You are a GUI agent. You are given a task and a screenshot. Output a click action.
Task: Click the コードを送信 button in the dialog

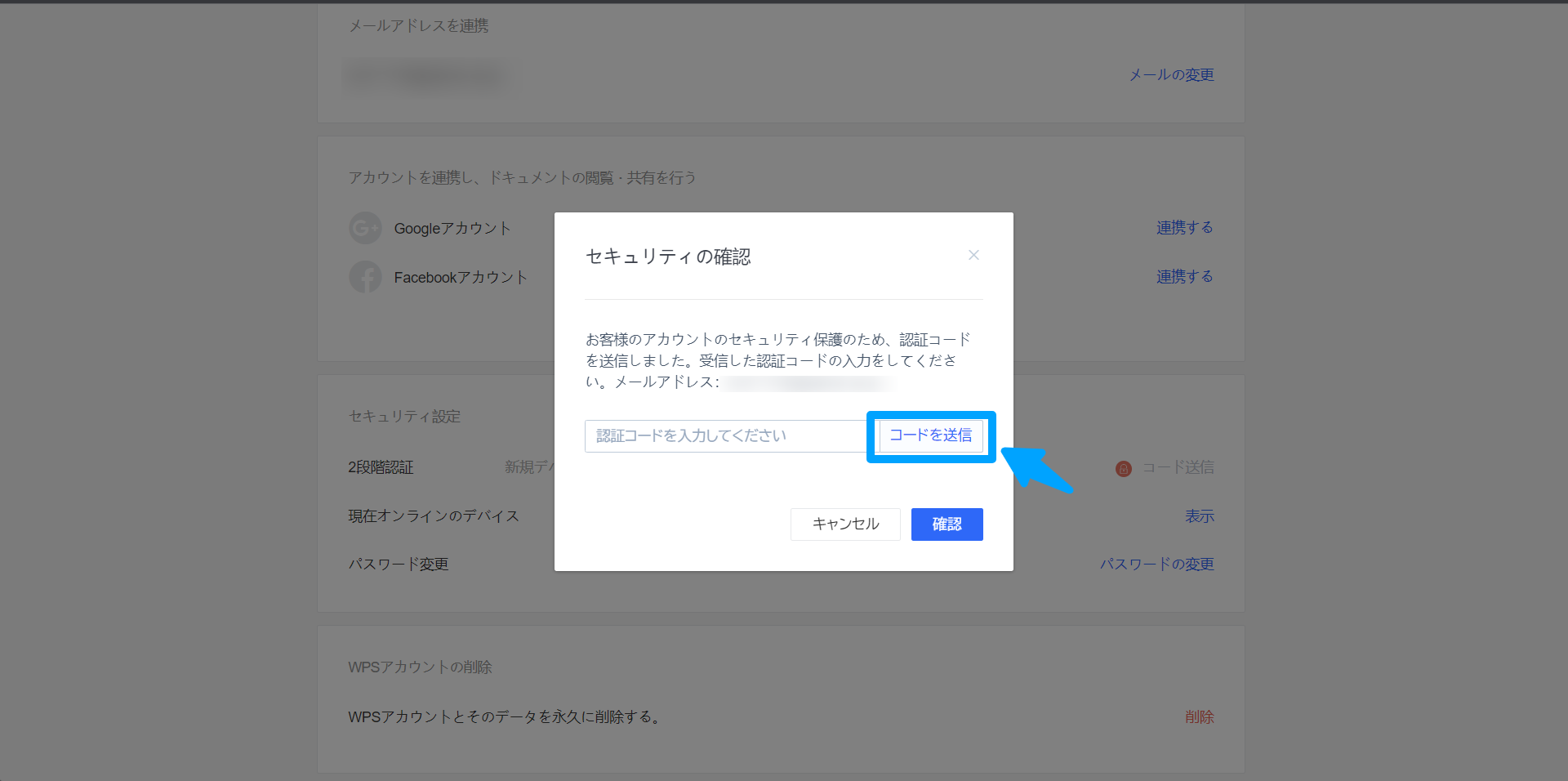coord(931,435)
